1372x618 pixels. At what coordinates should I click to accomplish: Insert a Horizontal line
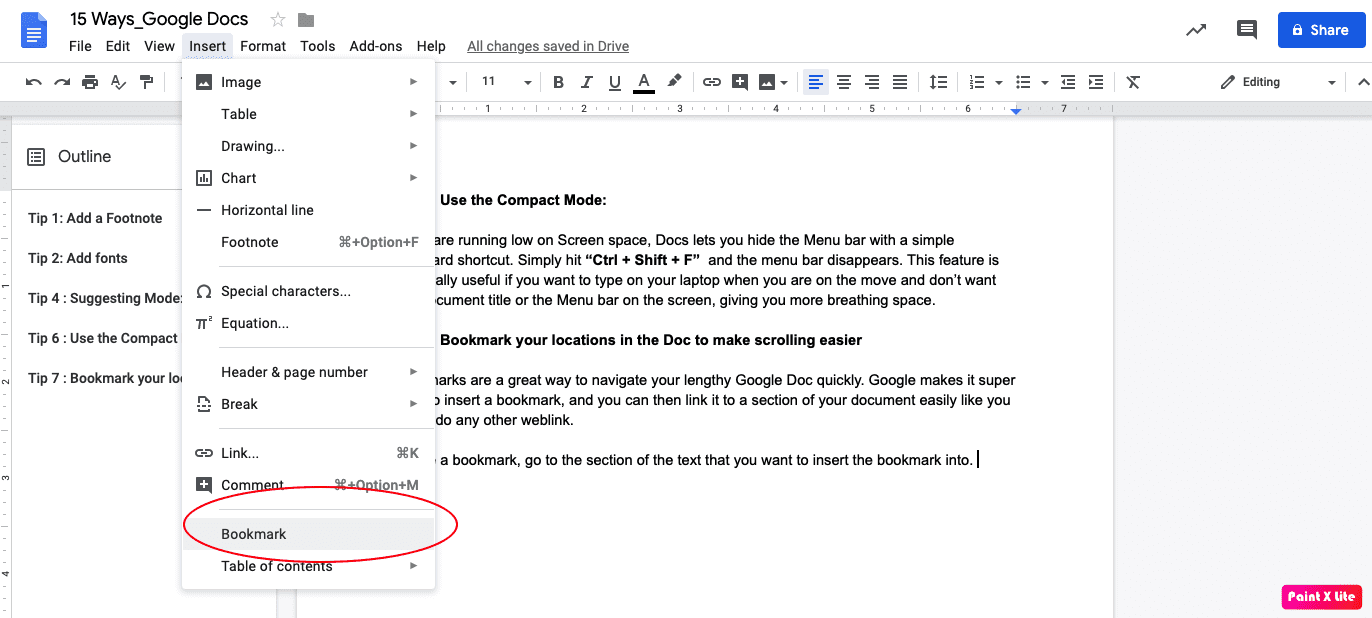coord(308,210)
